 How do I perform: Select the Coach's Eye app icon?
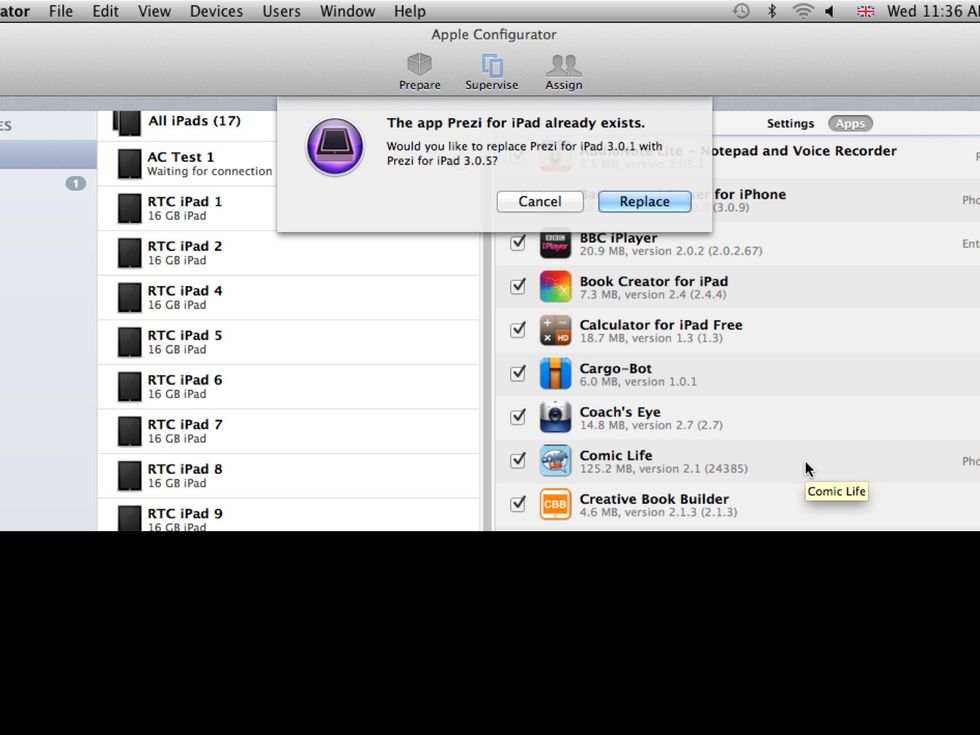pos(555,418)
